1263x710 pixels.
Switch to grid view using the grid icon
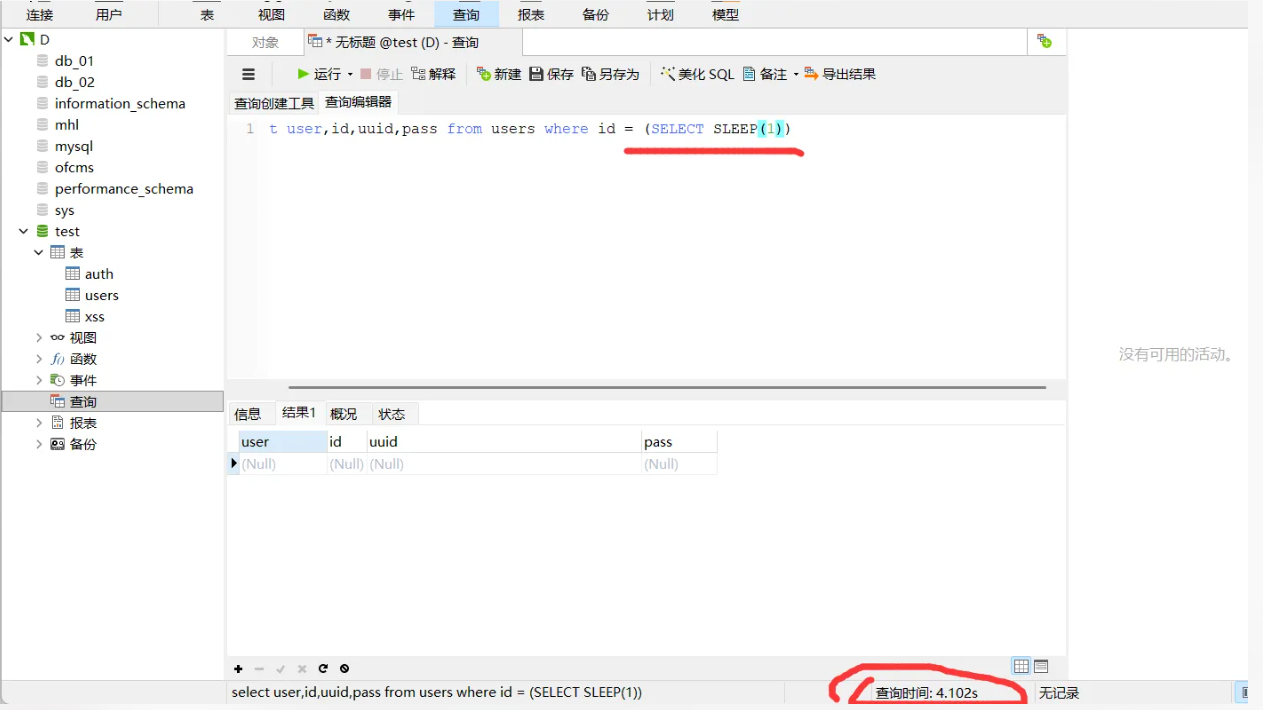[1021, 665]
